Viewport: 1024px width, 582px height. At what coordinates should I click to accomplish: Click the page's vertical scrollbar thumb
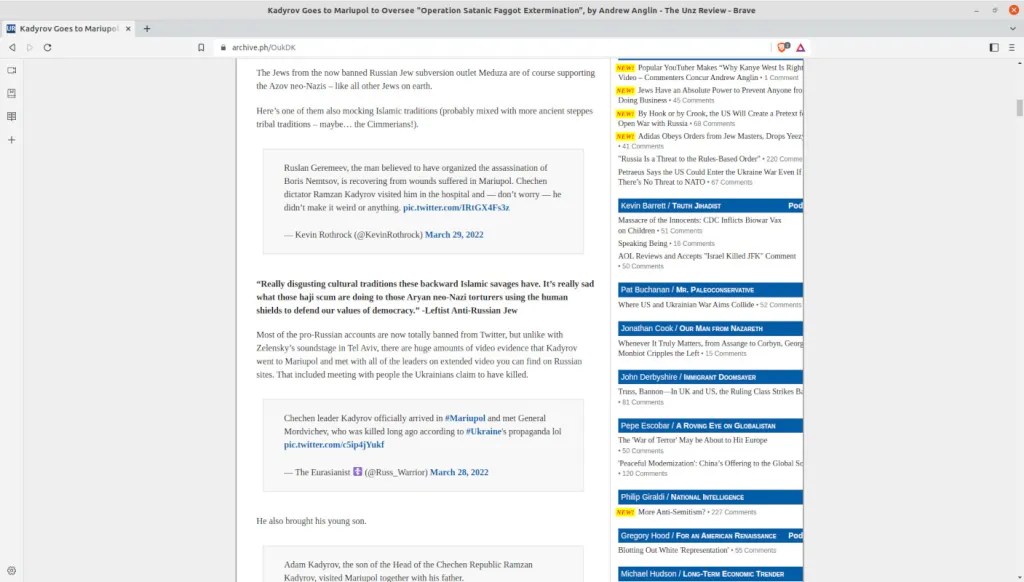[1019, 108]
